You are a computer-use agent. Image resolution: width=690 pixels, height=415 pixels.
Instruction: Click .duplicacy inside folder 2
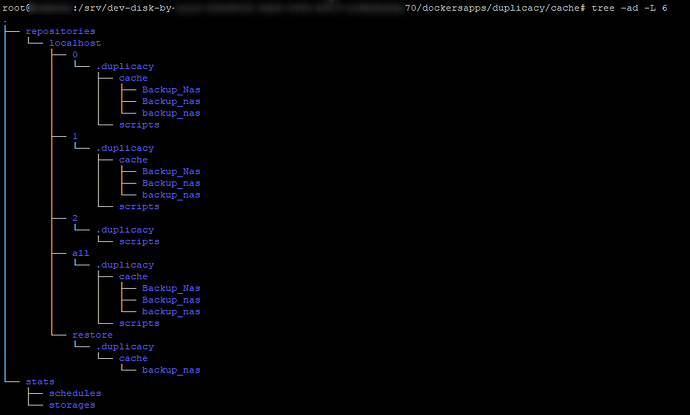[x=125, y=230]
